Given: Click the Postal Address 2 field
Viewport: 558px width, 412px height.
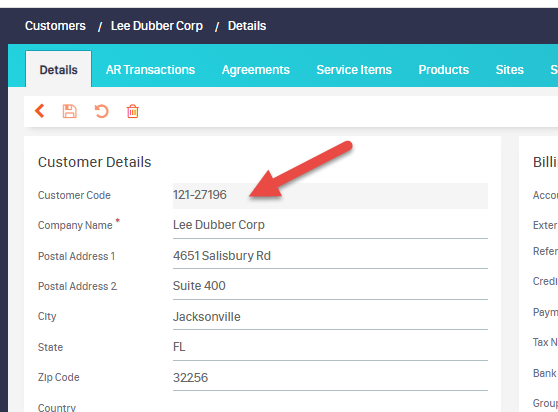Looking at the screenshot, I should pos(330,286).
